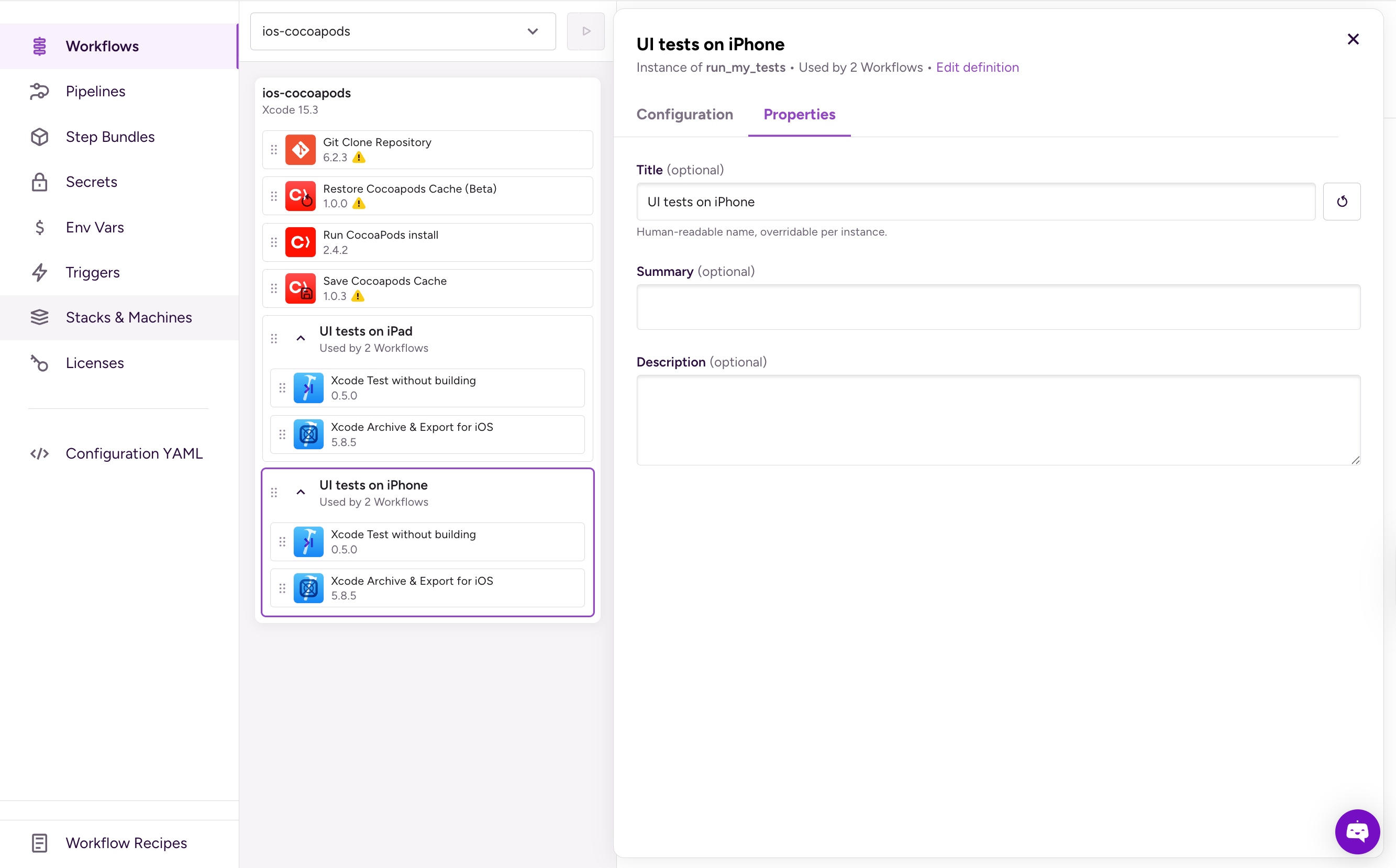Click the Git Clone Repository step icon
The height and width of the screenshot is (868, 1396).
(x=300, y=150)
